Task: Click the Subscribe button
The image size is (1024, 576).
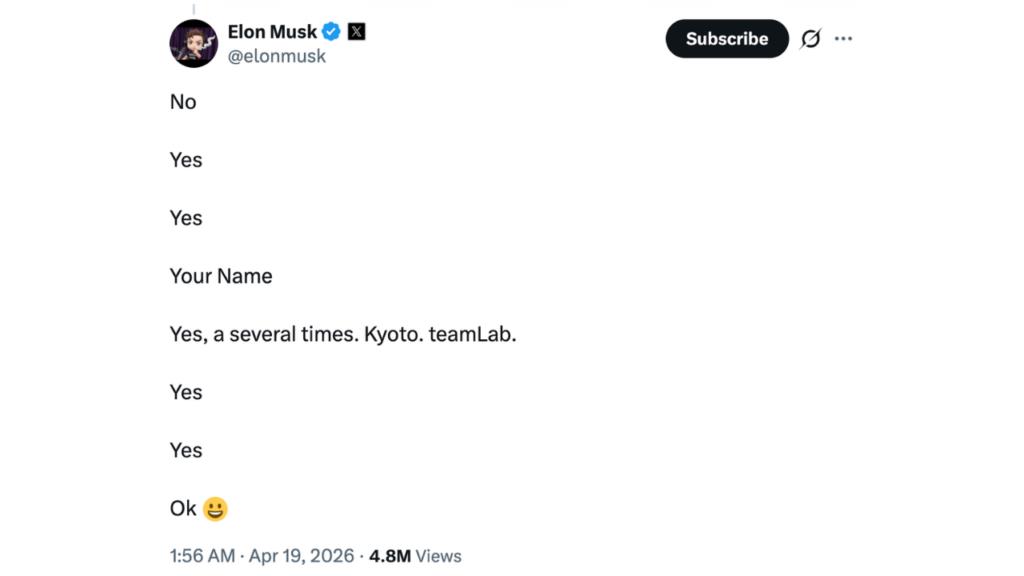Action: point(726,38)
